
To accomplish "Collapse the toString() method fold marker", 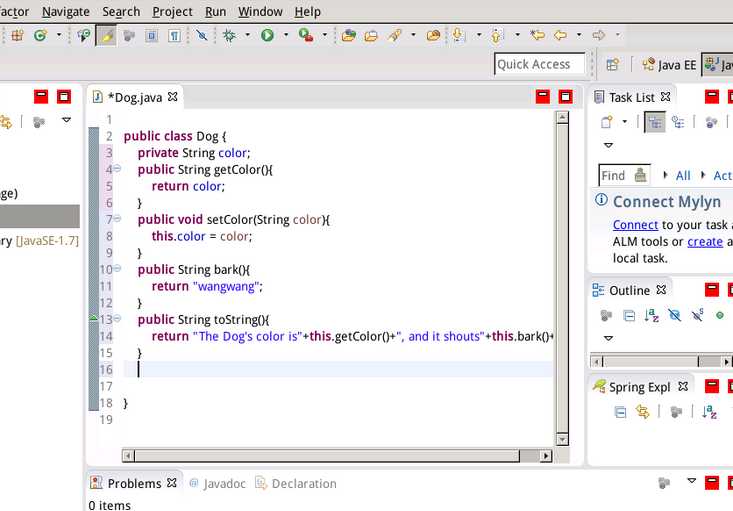I will tap(117, 318).
